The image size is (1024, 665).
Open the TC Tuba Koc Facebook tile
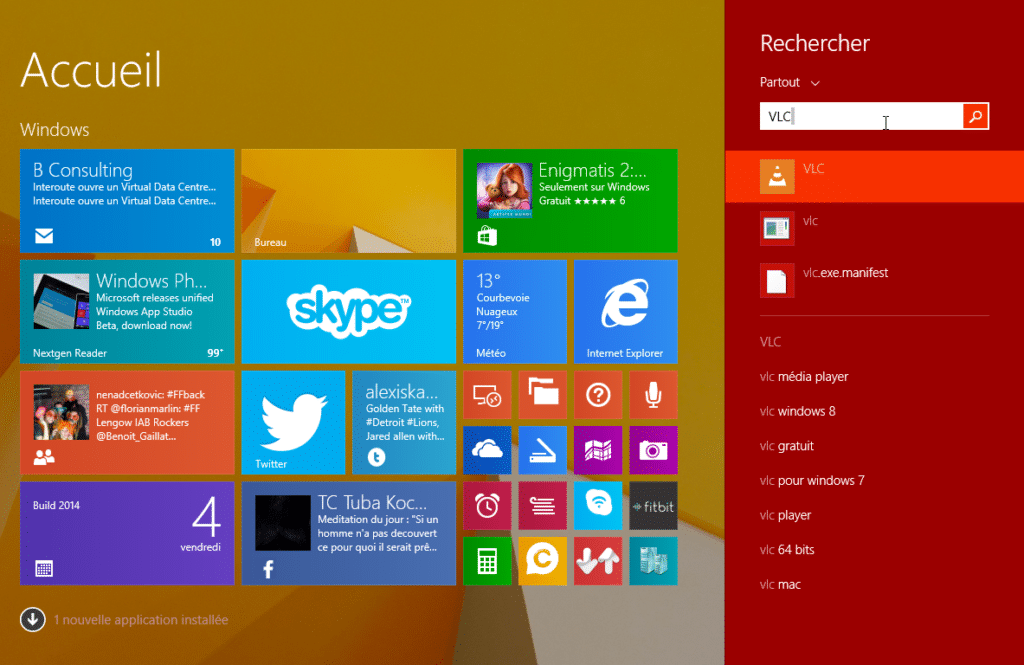coord(349,534)
